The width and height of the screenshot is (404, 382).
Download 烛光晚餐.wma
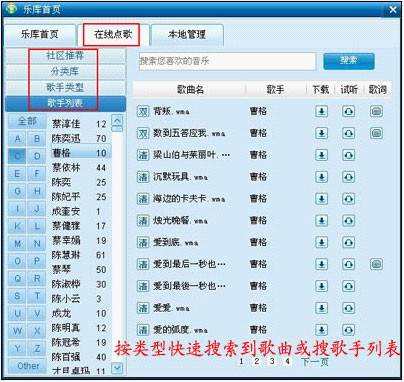click(x=321, y=221)
